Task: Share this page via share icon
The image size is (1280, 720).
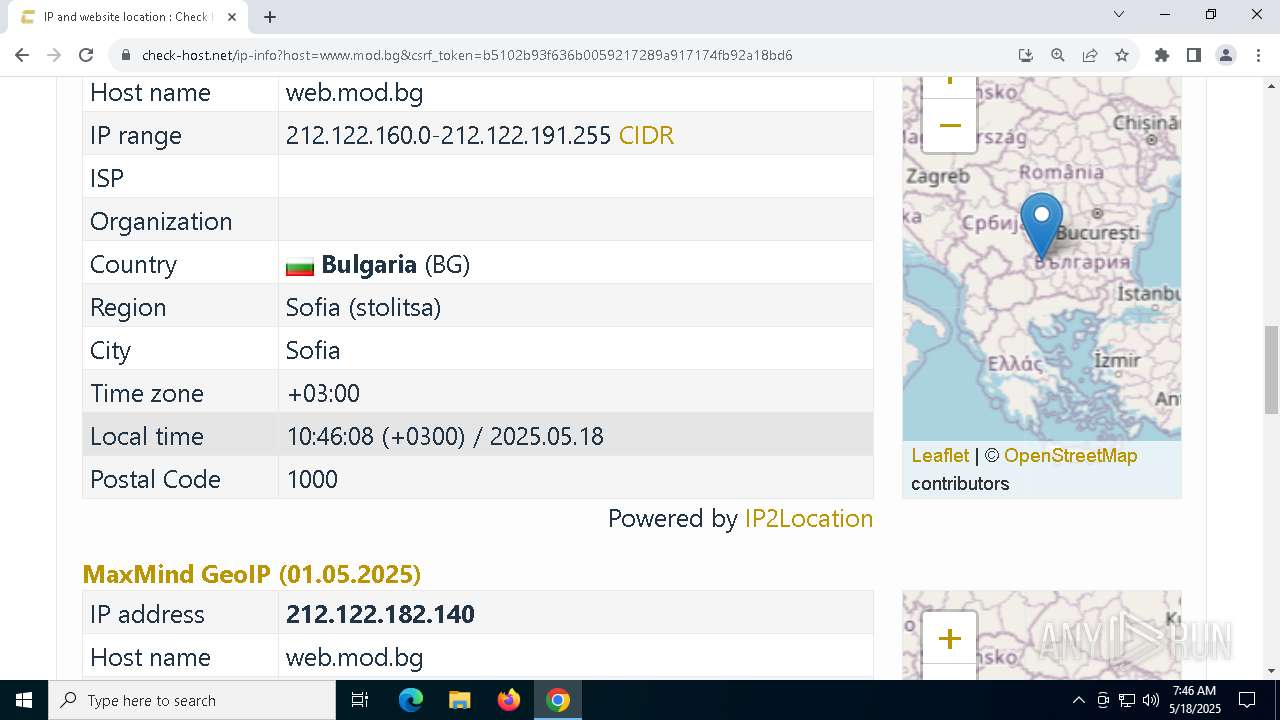Action: tap(1089, 55)
